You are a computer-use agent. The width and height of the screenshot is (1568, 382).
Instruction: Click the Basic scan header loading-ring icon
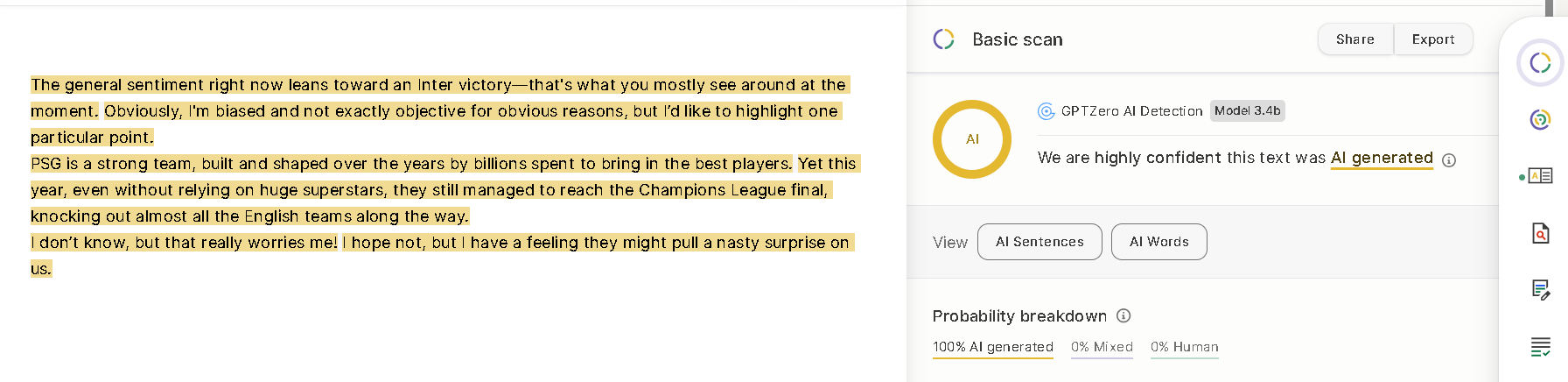944,39
